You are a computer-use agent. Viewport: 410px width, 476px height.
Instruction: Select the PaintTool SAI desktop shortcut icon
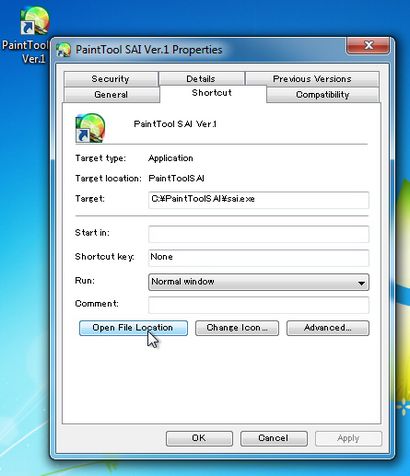pyautogui.click(x=34, y=21)
